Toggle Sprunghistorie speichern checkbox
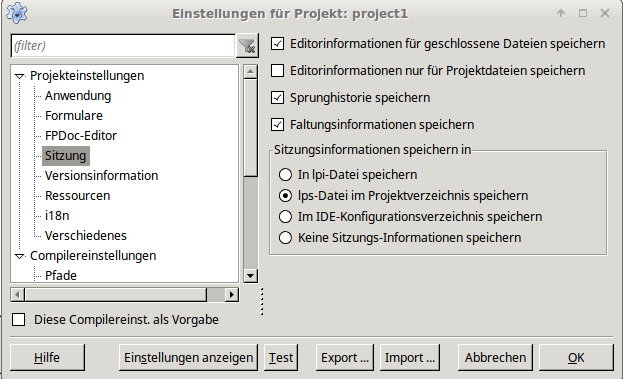The height and width of the screenshot is (379, 623). (x=277, y=98)
